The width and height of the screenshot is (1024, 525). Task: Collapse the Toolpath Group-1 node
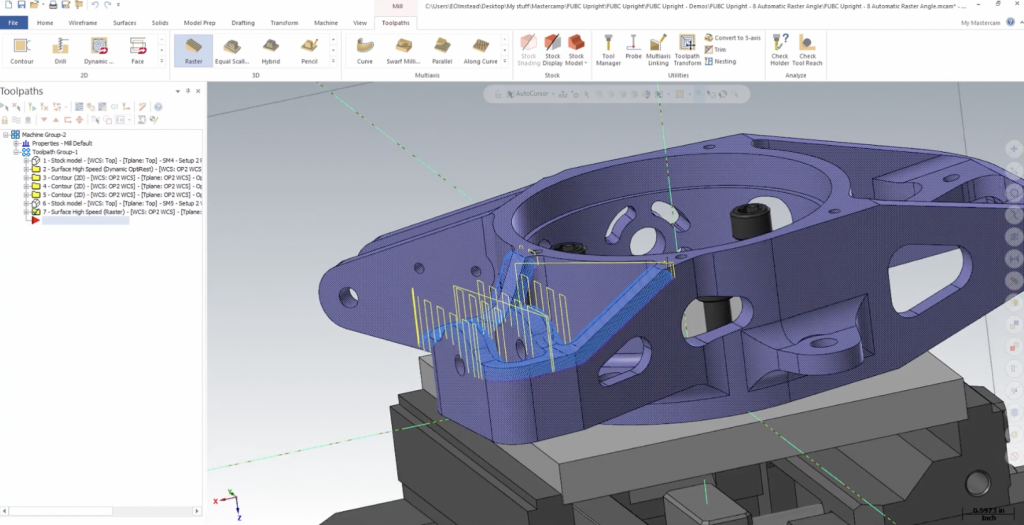pyautogui.click(x=16, y=151)
